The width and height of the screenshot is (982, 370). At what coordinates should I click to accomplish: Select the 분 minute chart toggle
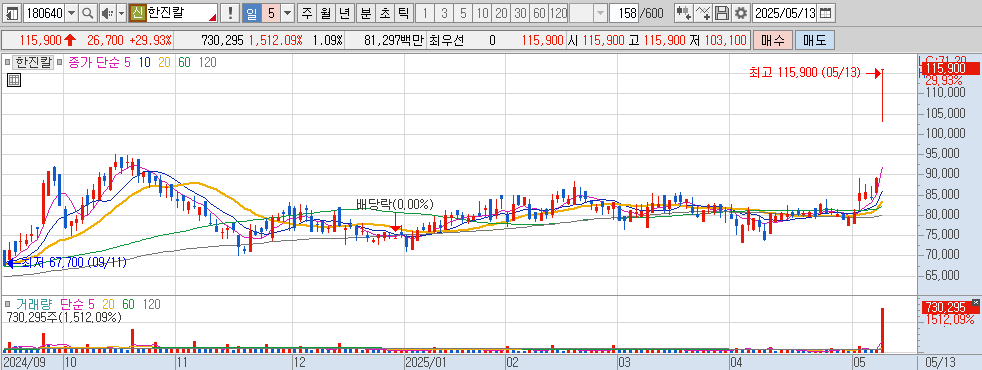click(x=366, y=13)
